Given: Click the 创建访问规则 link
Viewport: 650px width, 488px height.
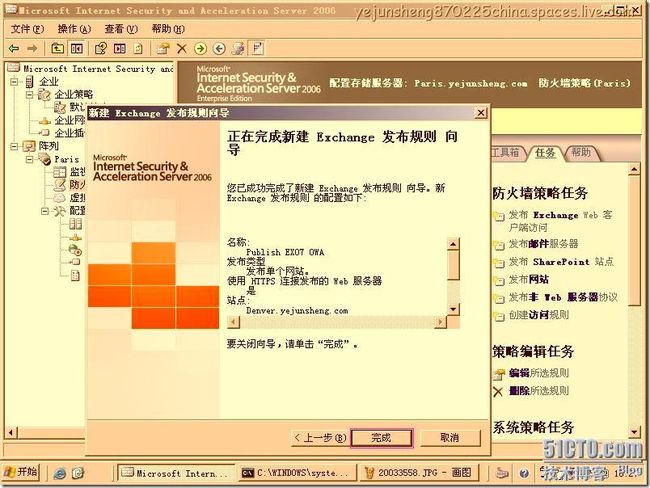Looking at the screenshot, I should pos(538,315).
